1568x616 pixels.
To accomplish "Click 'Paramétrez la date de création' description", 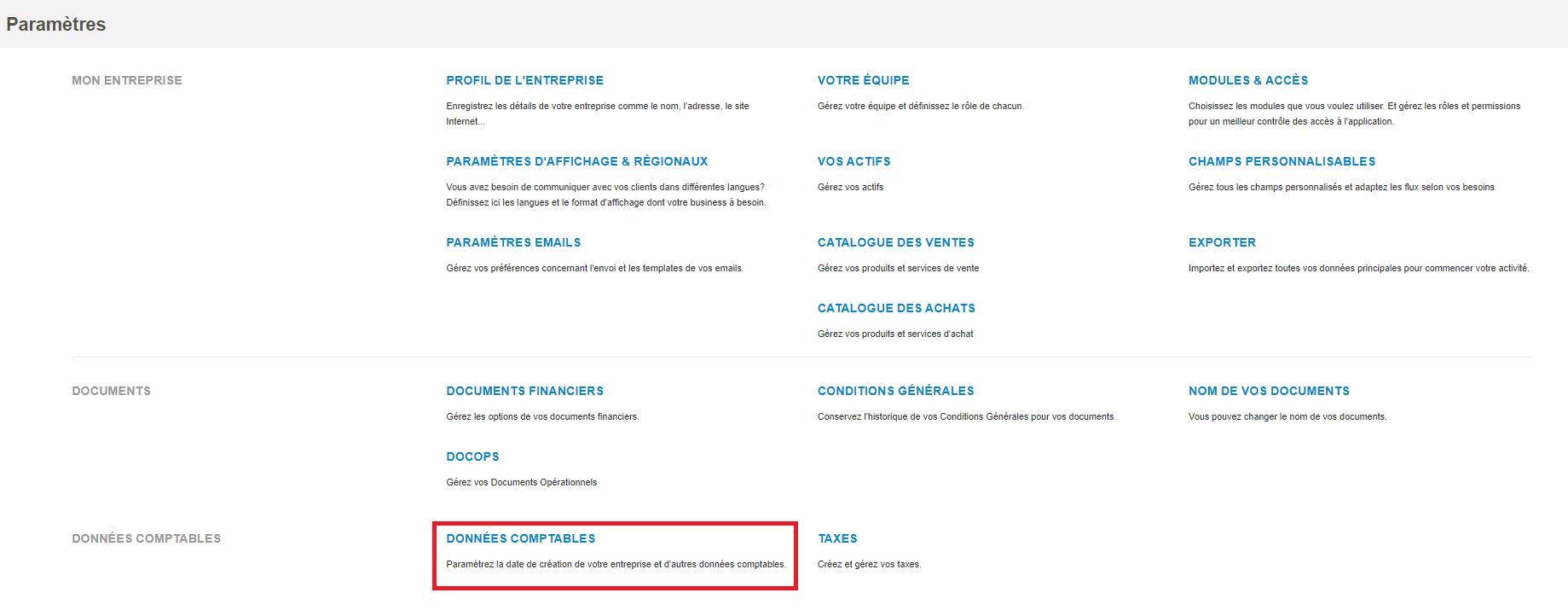I will (616, 564).
